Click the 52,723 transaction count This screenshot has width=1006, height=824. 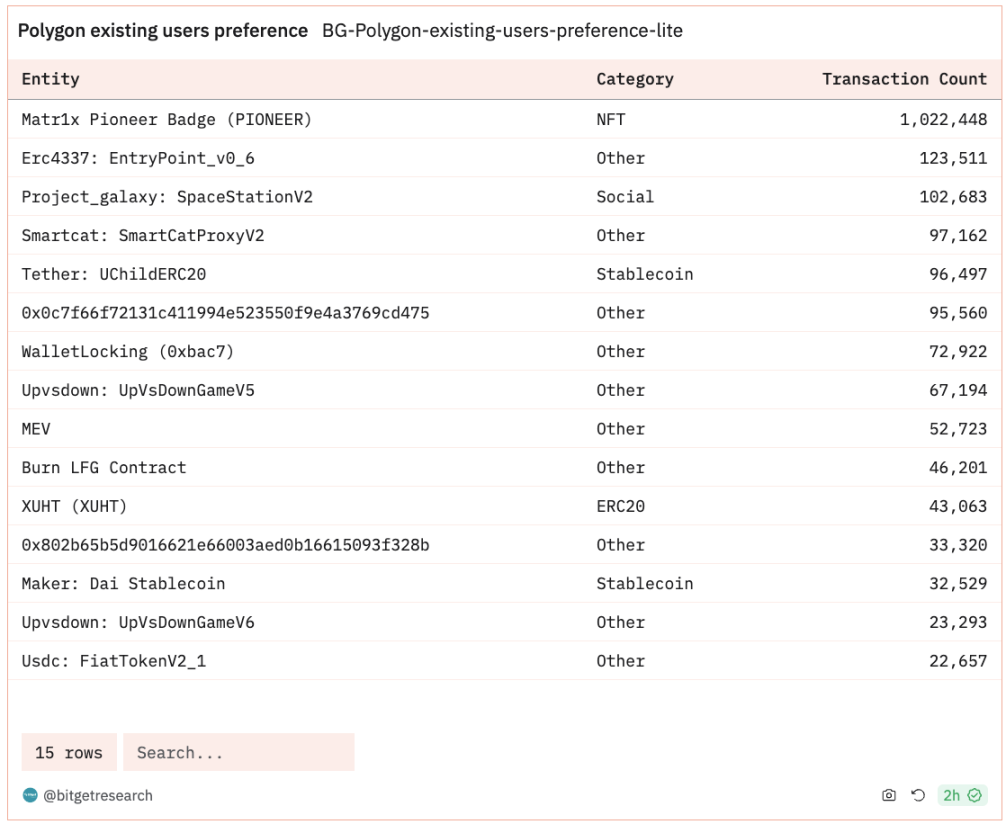click(x=959, y=429)
